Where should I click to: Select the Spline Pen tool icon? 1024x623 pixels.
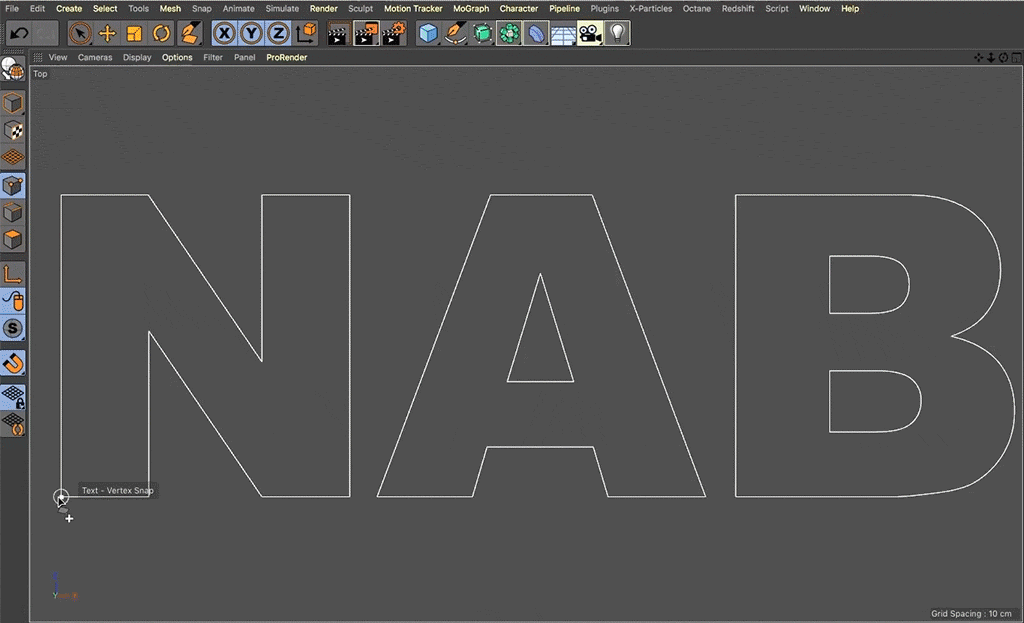pyautogui.click(x=455, y=33)
